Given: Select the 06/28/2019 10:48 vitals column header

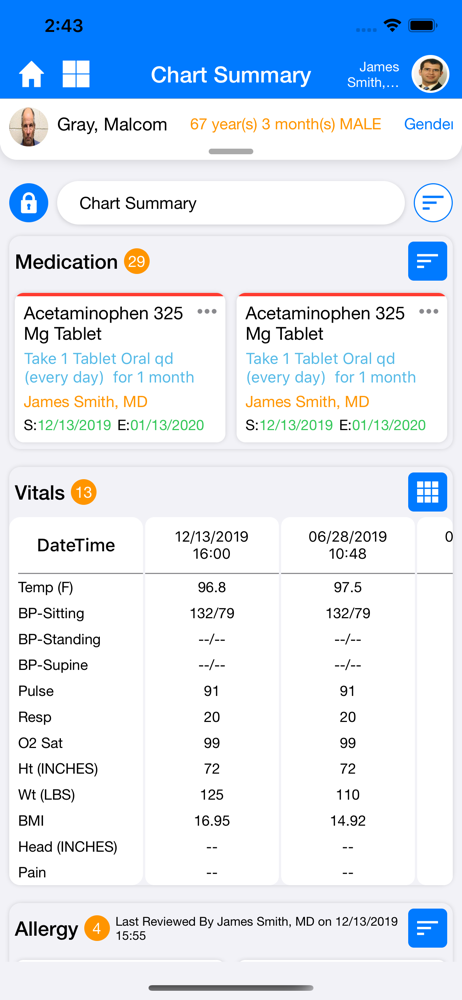Looking at the screenshot, I should (x=348, y=545).
